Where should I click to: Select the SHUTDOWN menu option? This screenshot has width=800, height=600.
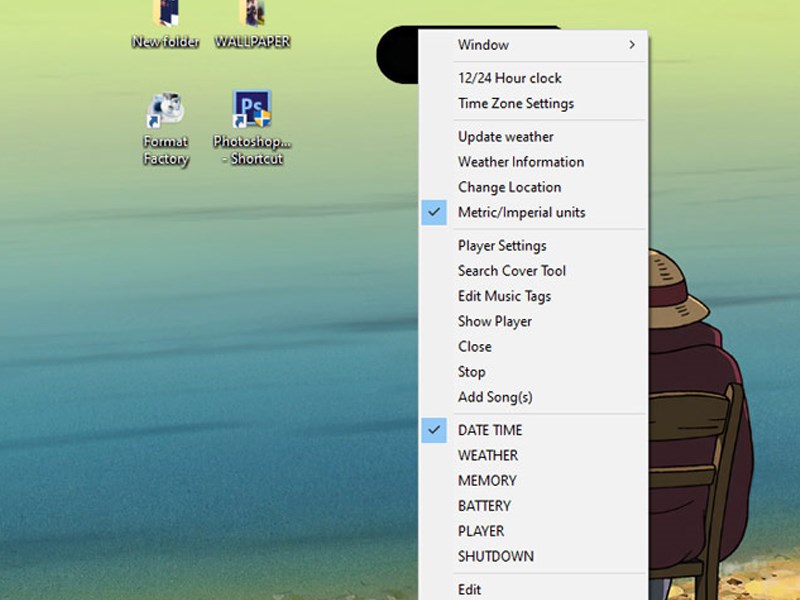click(495, 556)
